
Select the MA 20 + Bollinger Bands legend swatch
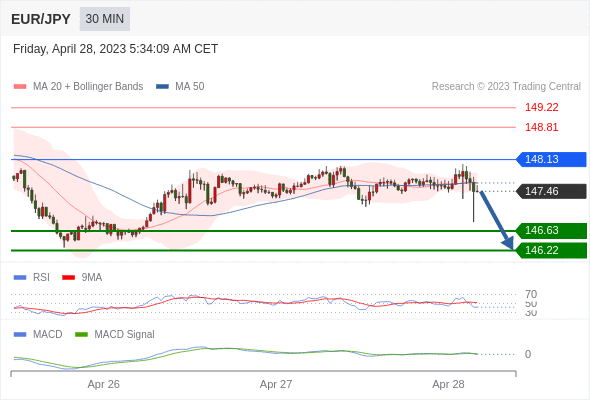pyautogui.click(x=20, y=87)
